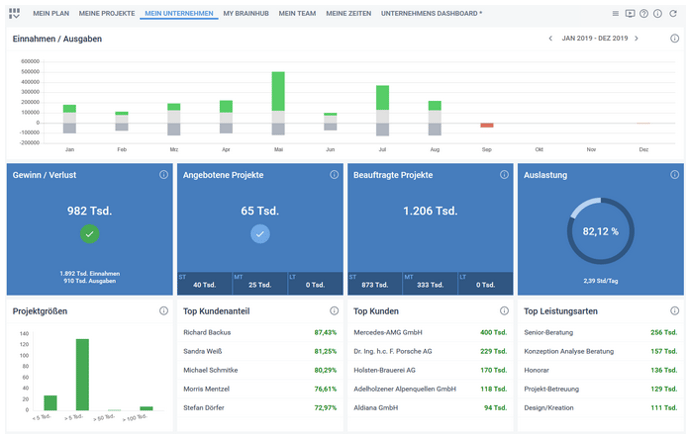Click info icon on Auslastung tile
688x436 pixels.
675,175
